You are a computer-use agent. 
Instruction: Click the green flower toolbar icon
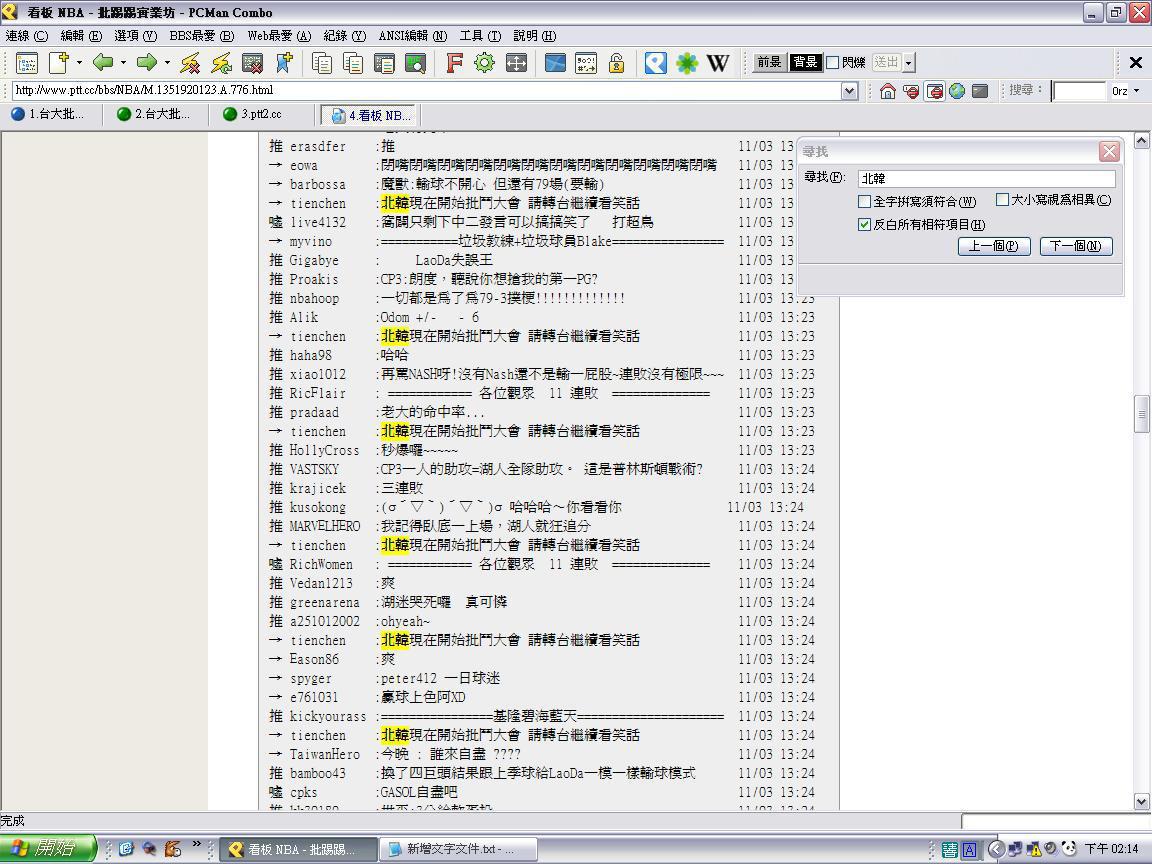(x=686, y=63)
